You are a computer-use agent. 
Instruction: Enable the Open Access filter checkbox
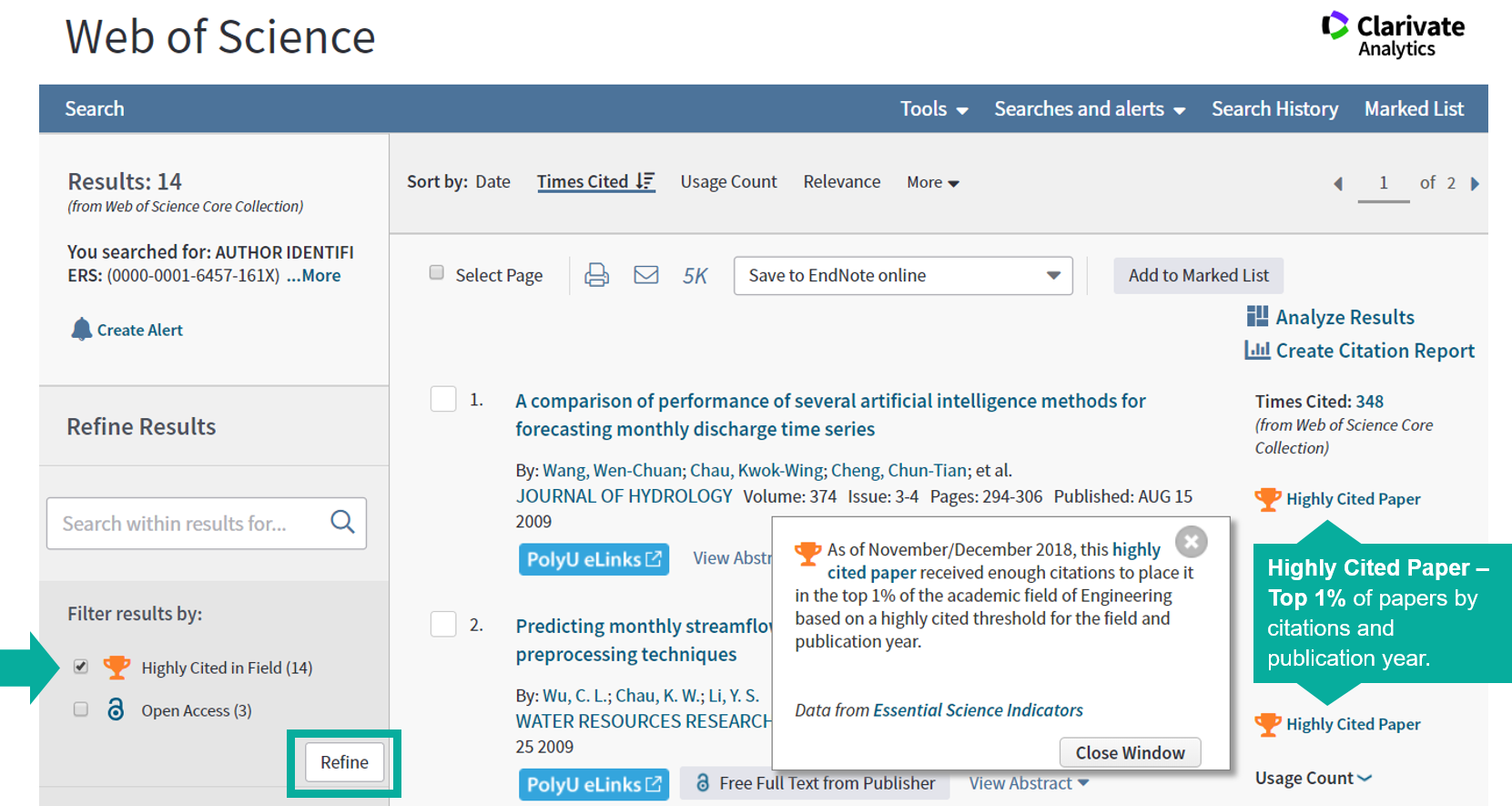pos(81,709)
